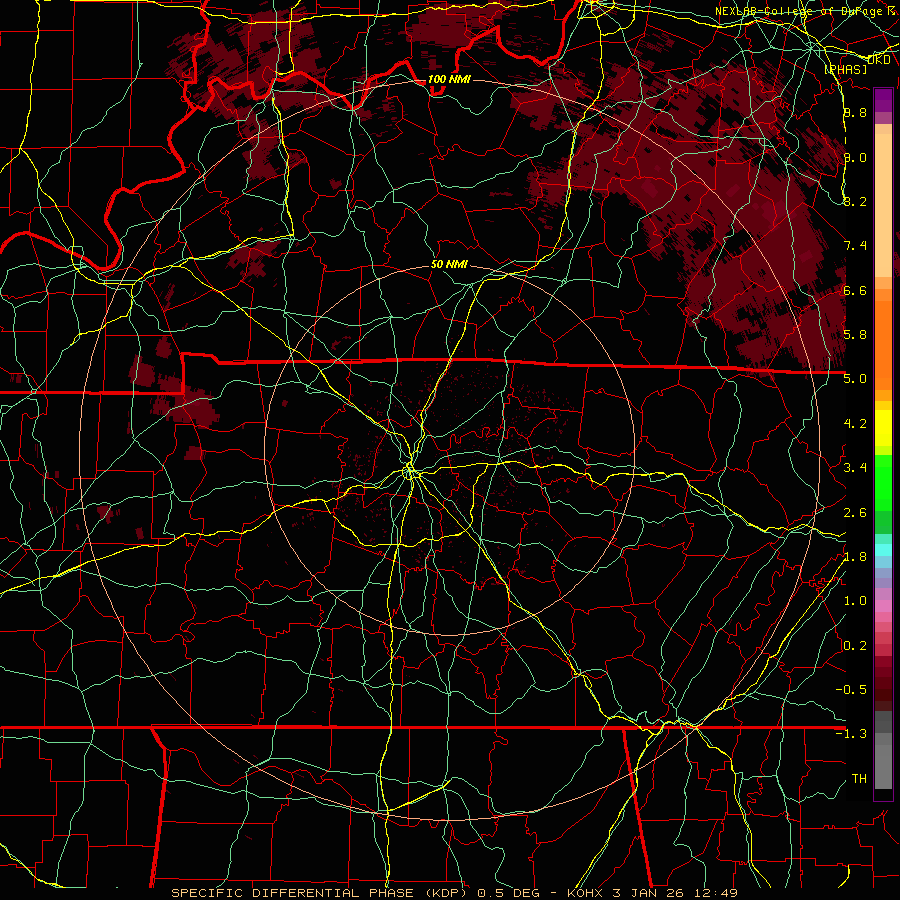The image size is (900, 900).
Task: Click the 5.8 value on color scale
Action: click(855, 335)
